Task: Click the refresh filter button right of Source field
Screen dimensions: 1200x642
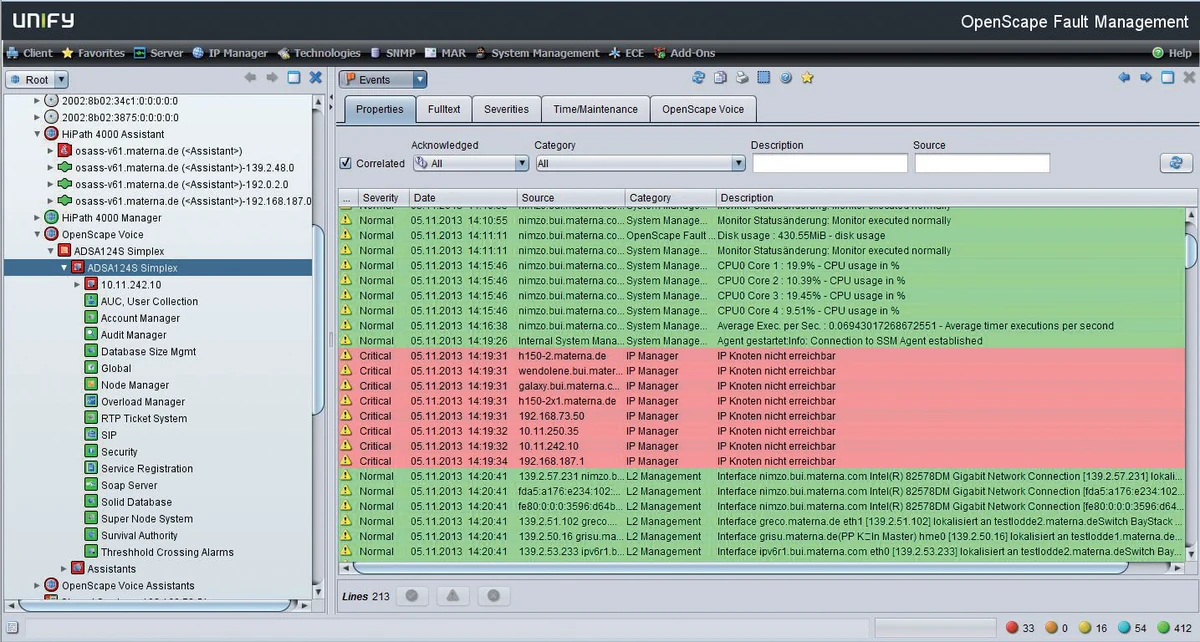Action: pos(1176,163)
